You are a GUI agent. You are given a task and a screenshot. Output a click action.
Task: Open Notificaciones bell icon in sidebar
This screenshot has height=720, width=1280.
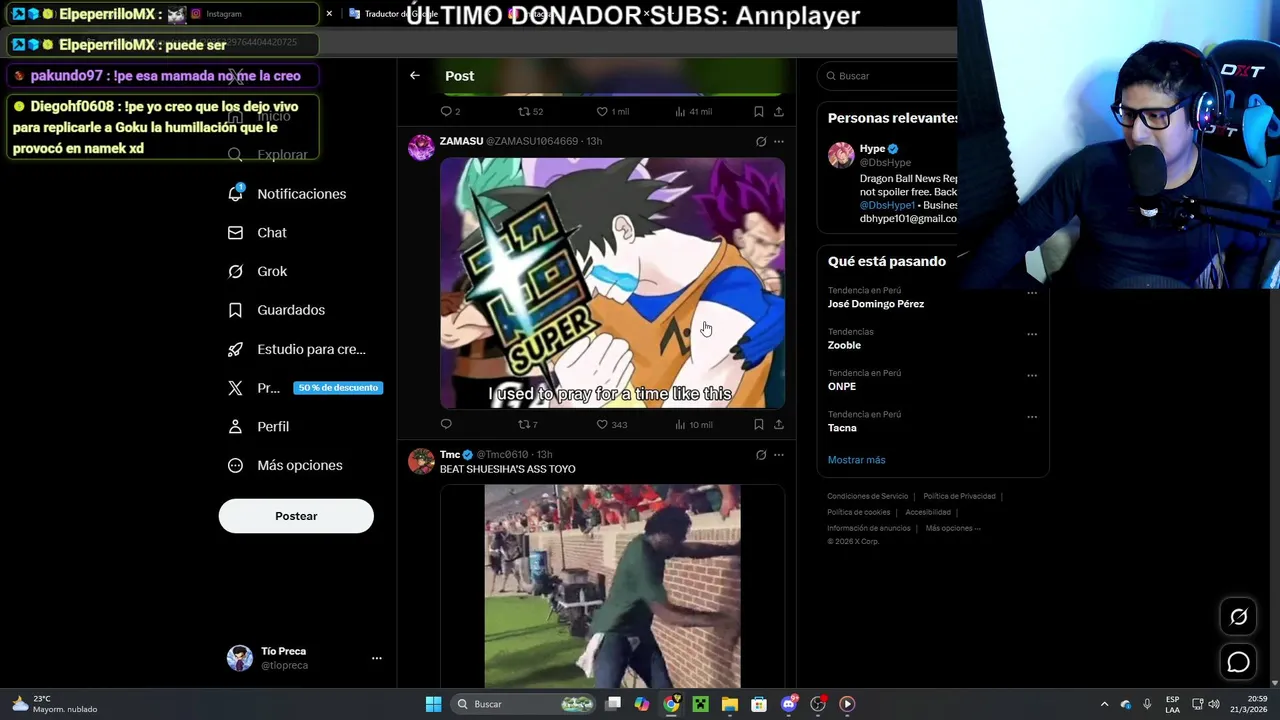(x=236, y=193)
